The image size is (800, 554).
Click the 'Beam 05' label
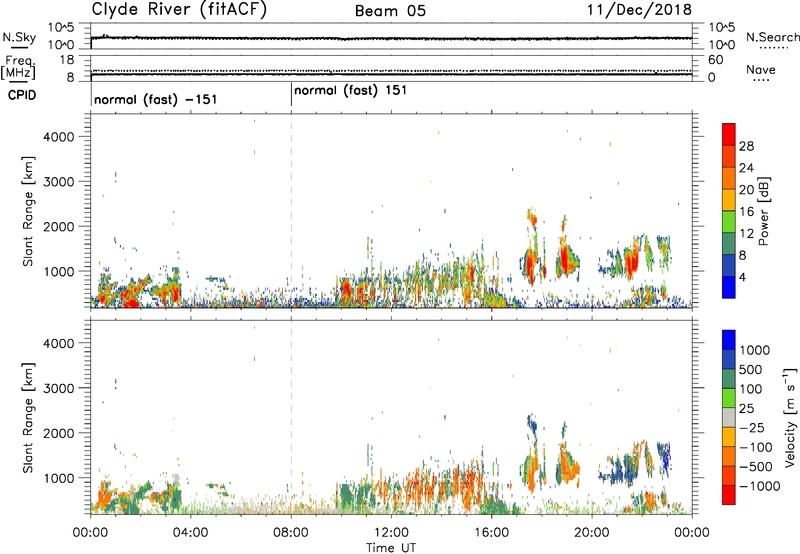pos(390,11)
